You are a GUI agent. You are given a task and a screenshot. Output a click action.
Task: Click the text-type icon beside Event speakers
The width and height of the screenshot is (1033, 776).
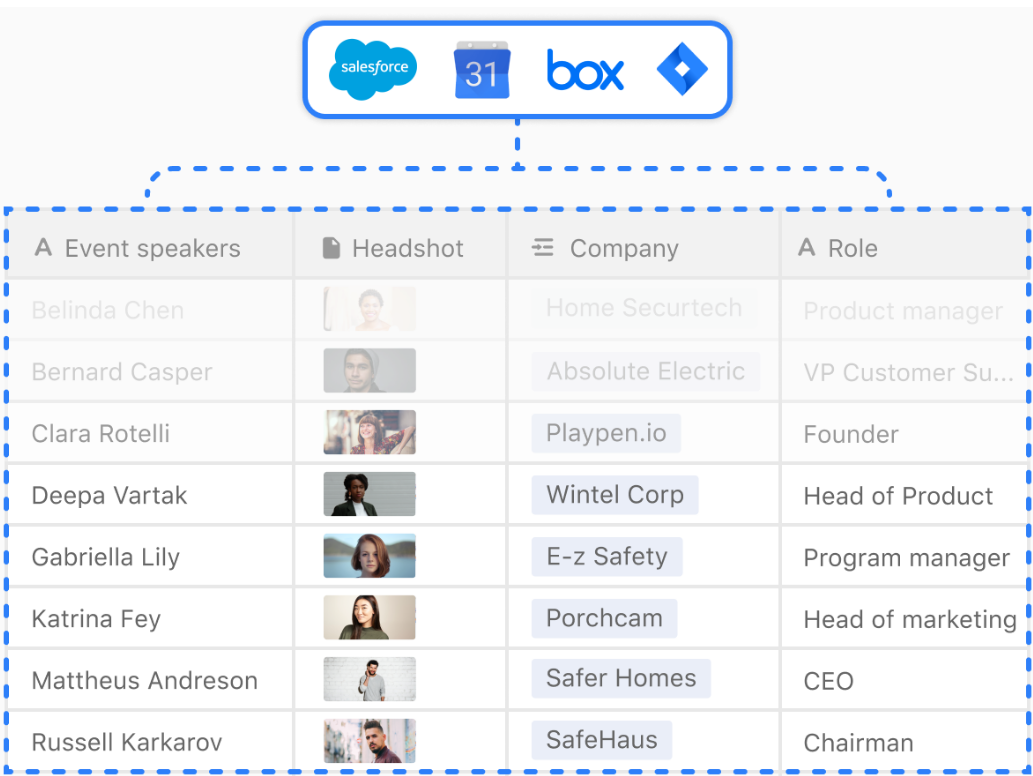pos(43,248)
